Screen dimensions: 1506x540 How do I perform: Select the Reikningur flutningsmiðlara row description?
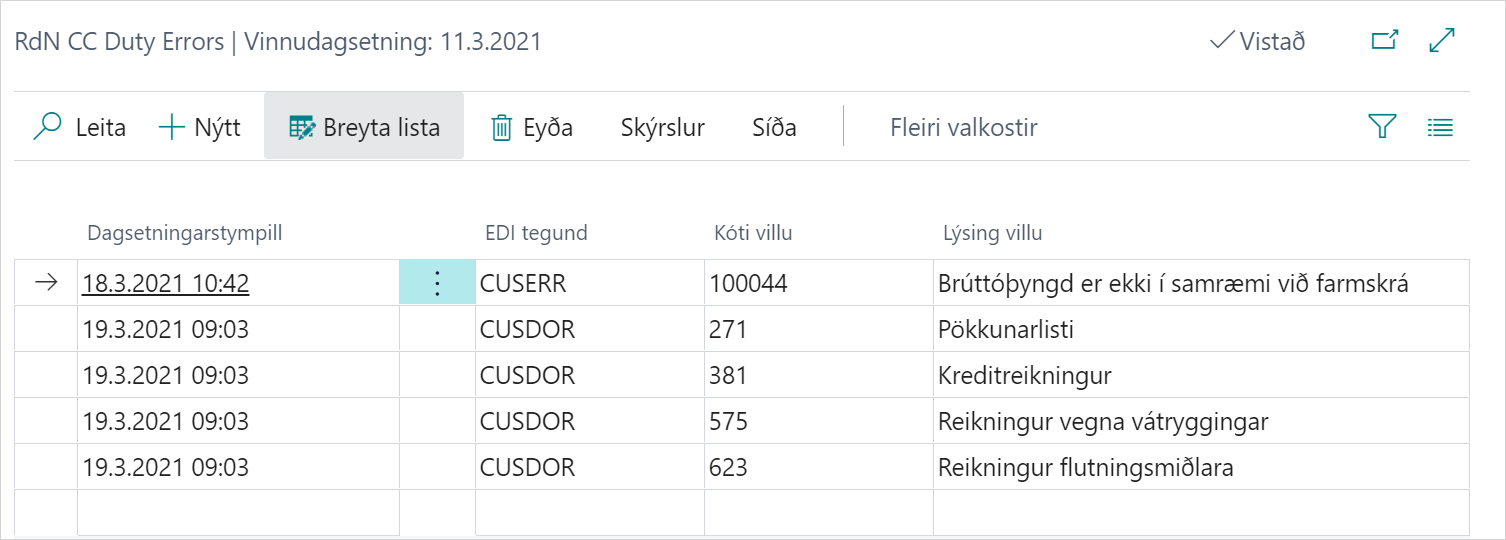point(1086,467)
